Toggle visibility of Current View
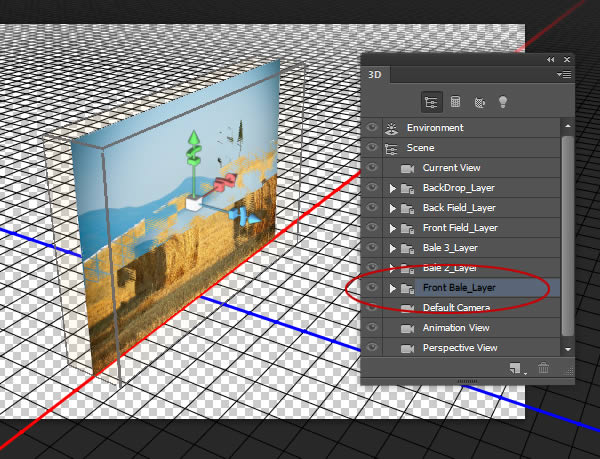The width and height of the screenshot is (600, 459). tap(372, 167)
